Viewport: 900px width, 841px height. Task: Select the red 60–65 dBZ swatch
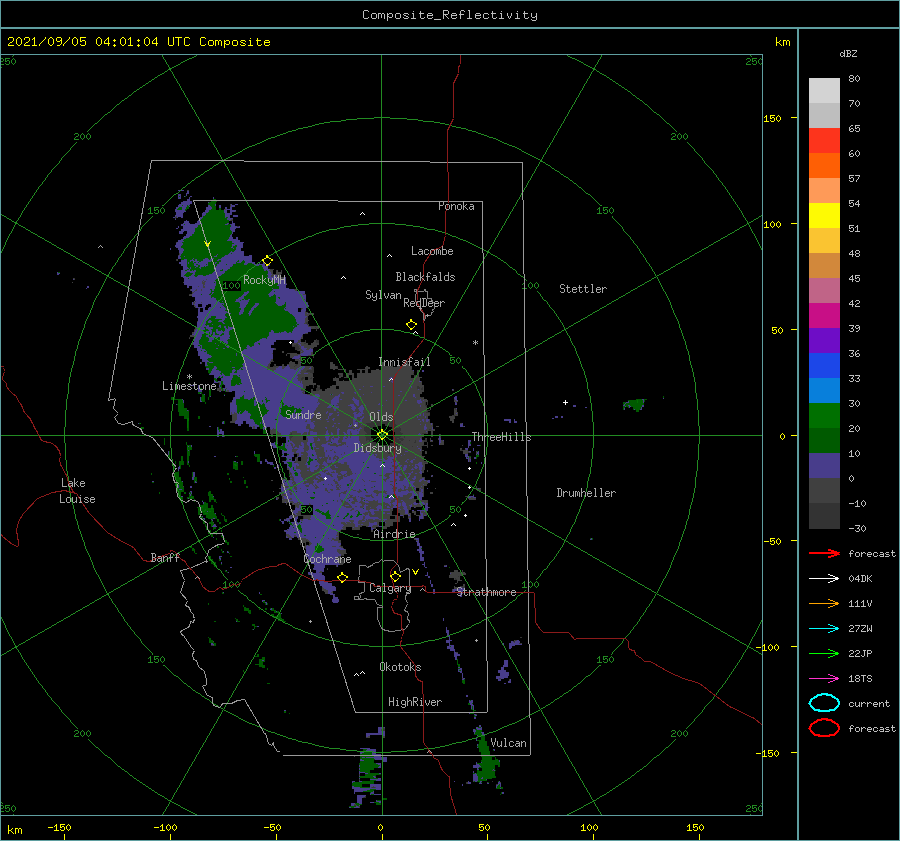[824, 141]
